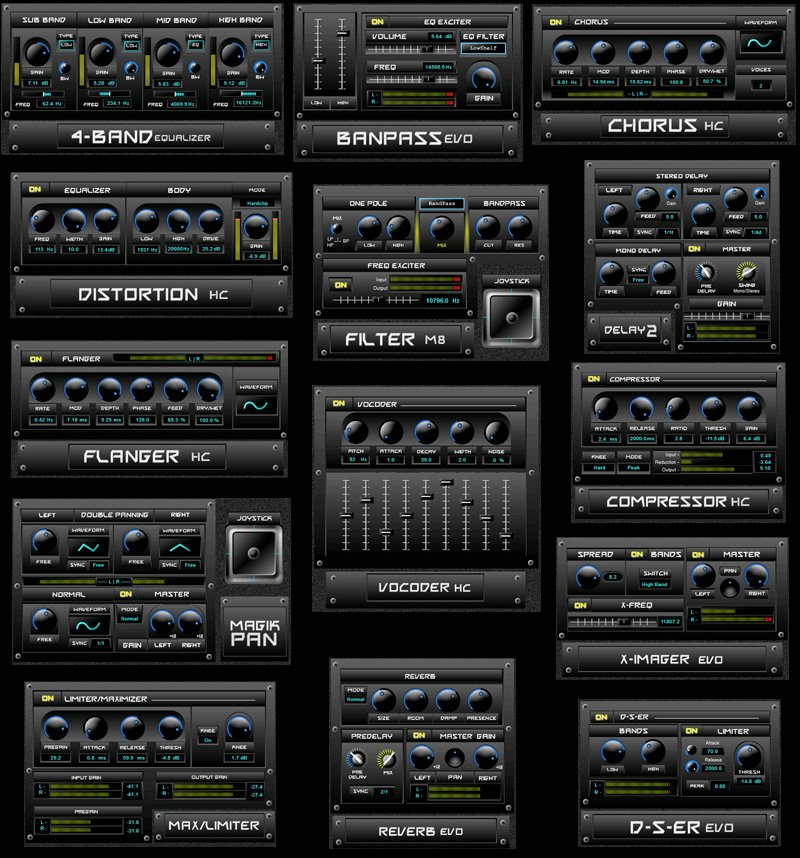Viewport: 800px width, 858px height.
Task: Select the Peak mode box on Compressor HC
Action: click(x=633, y=466)
